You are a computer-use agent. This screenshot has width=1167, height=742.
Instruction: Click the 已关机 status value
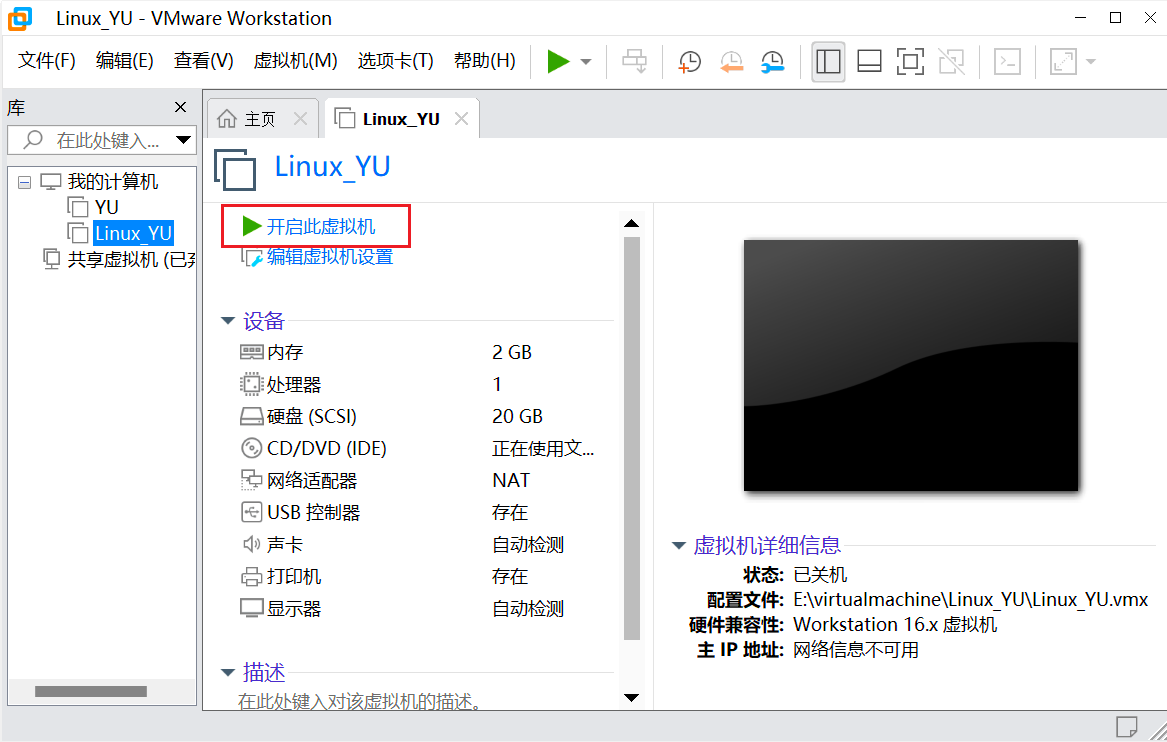[x=820, y=575]
